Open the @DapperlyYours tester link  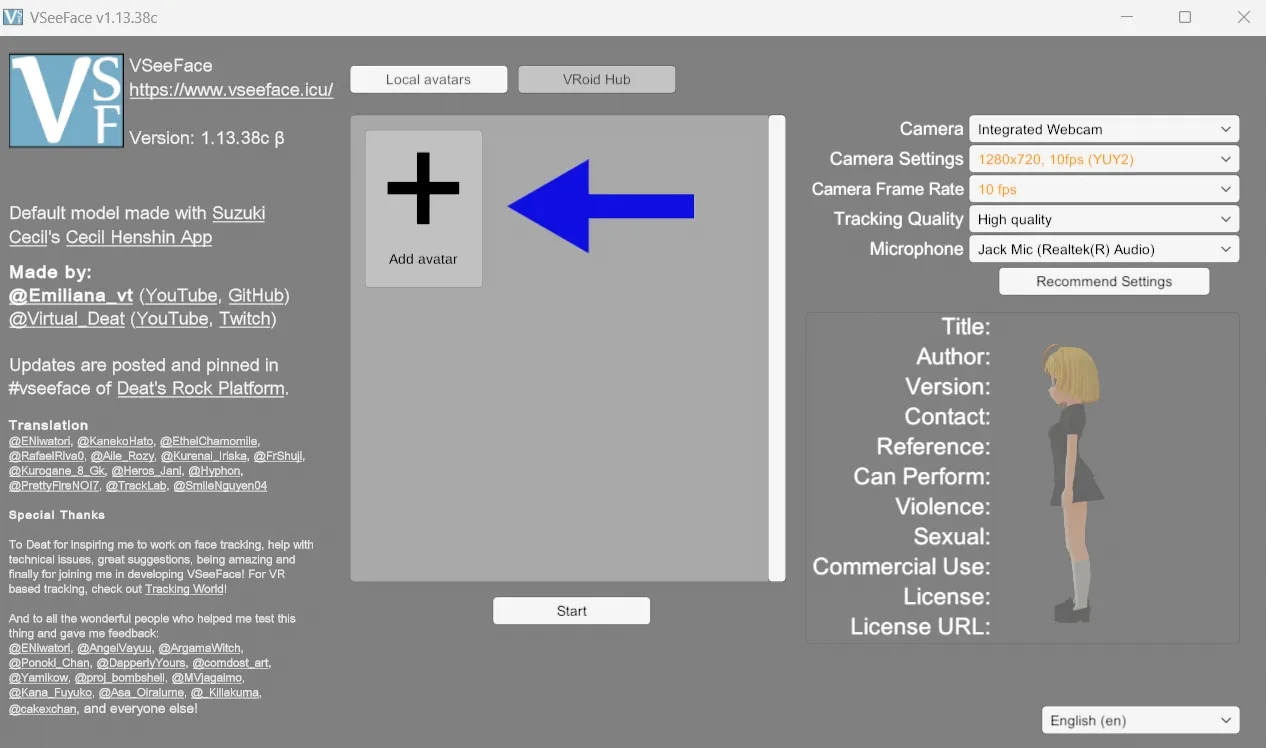click(141, 663)
